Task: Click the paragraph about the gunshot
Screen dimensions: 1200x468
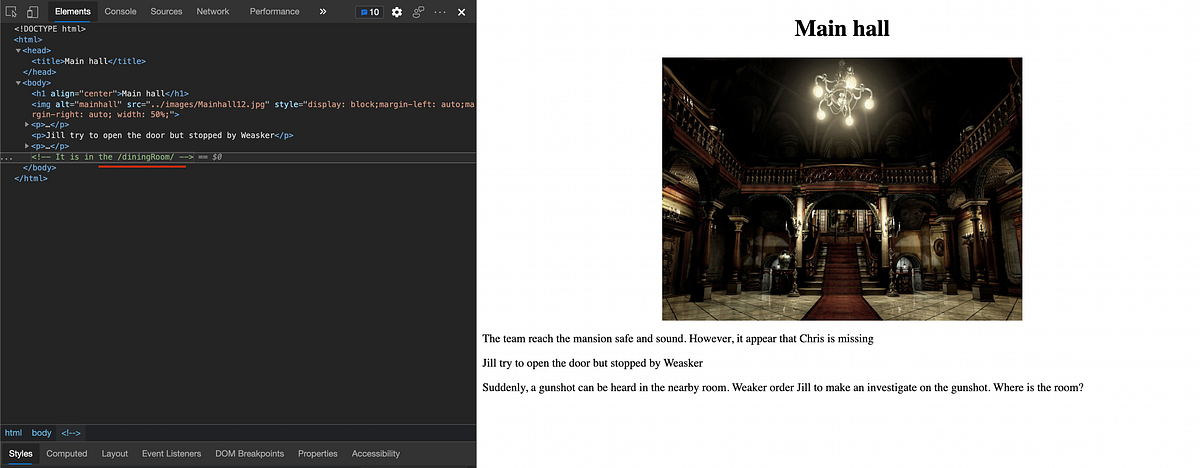Action: click(x=783, y=386)
